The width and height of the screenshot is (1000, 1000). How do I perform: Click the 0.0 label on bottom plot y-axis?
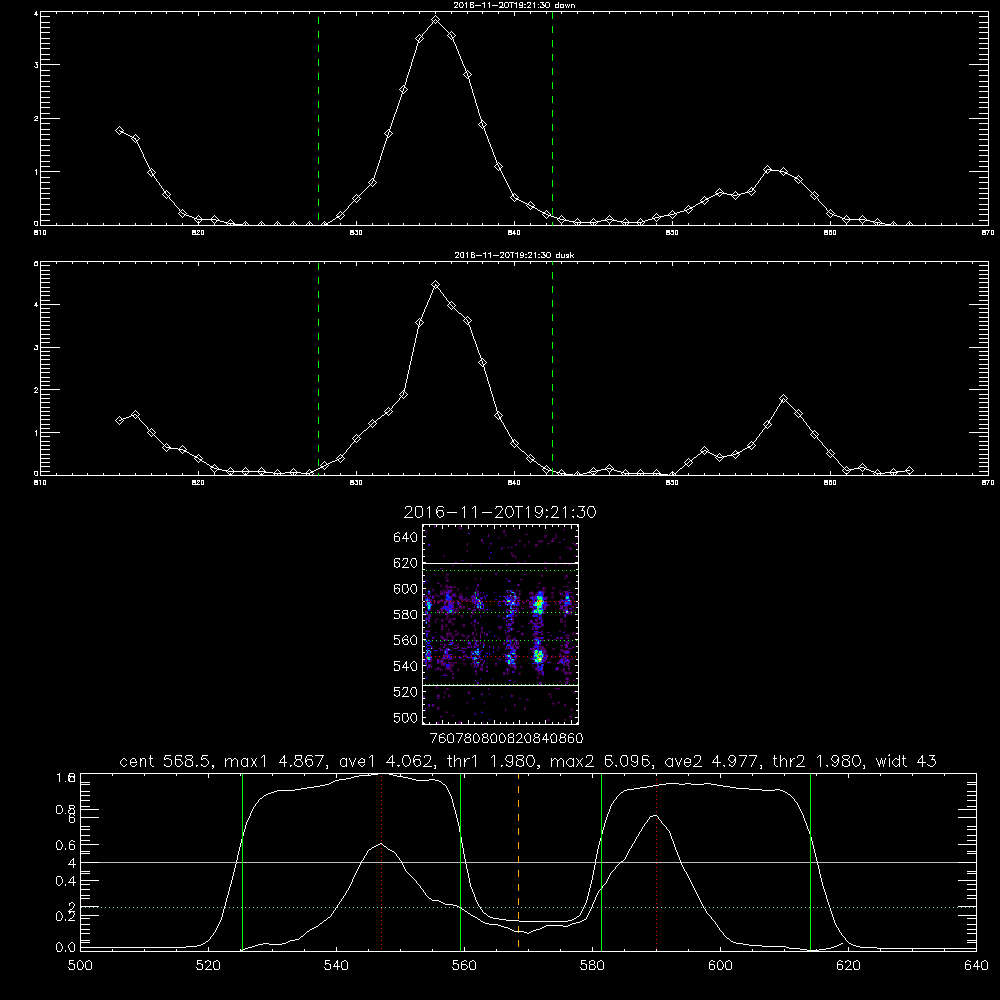pos(66,948)
